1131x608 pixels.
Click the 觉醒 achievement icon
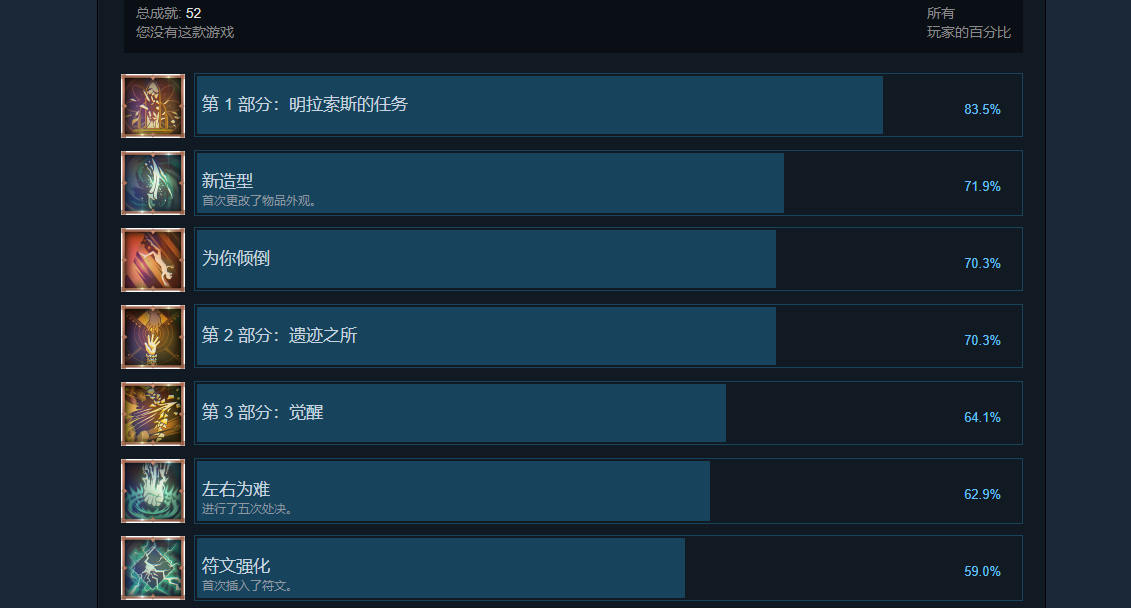[x=153, y=414]
